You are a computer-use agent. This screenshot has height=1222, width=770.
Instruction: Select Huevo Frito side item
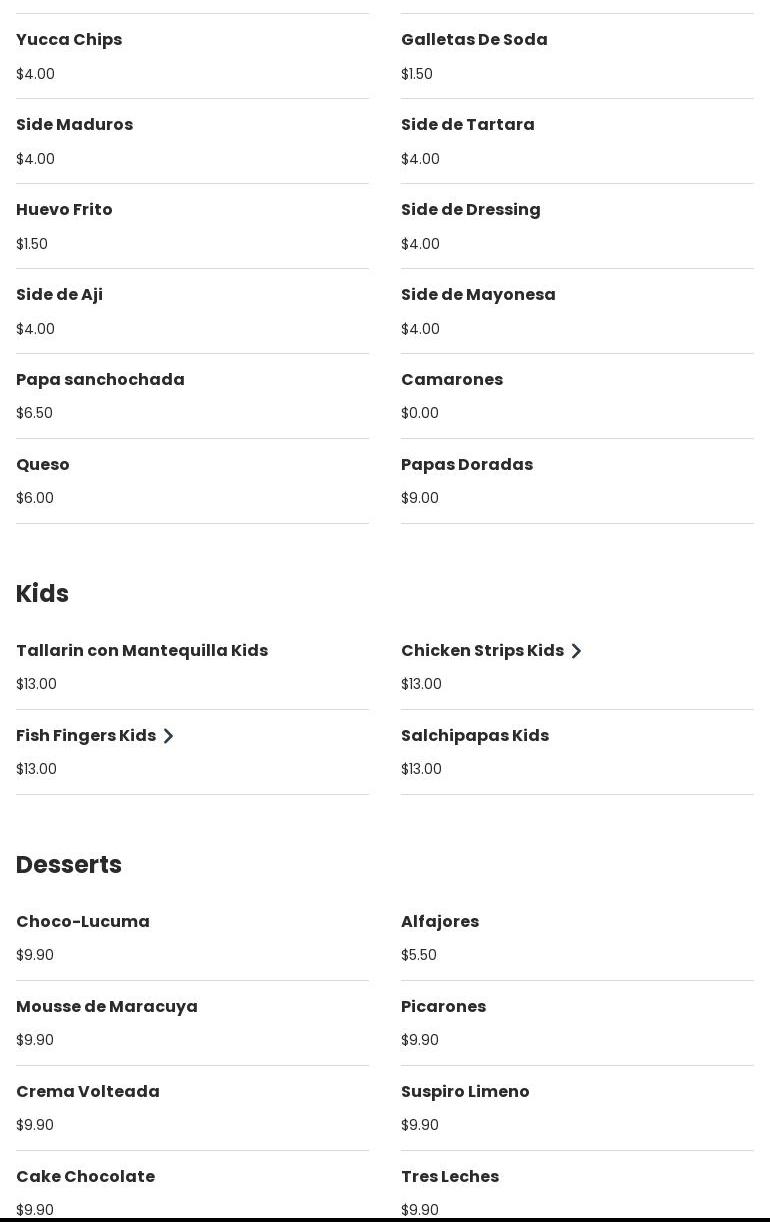point(64,210)
